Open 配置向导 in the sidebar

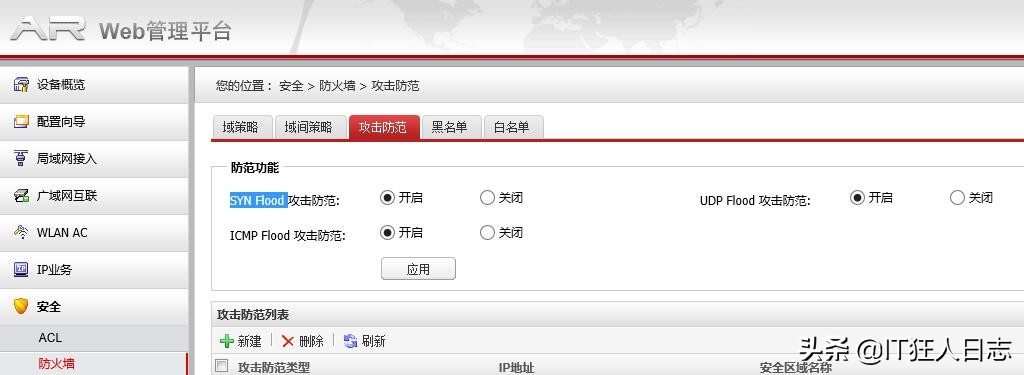click(94, 122)
